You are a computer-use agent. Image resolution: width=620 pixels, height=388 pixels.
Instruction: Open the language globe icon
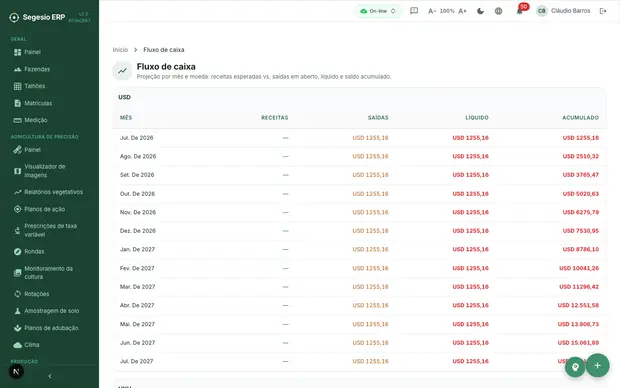(x=499, y=11)
